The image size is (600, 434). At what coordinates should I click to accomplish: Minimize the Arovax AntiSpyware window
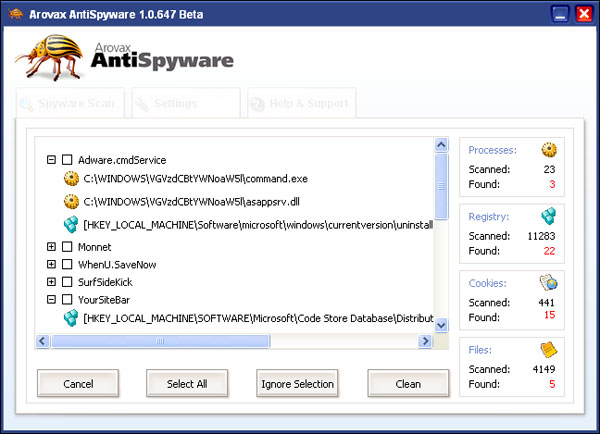560,14
